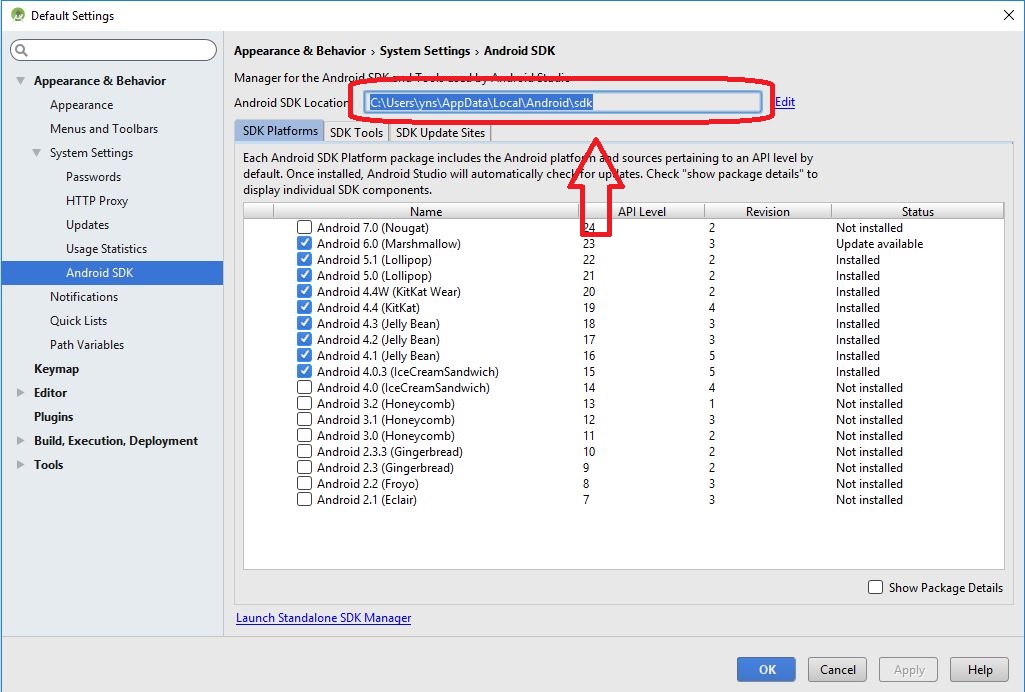Screen dimensions: 1025x692
Task: Click the Apply button
Action: [x=909, y=670]
